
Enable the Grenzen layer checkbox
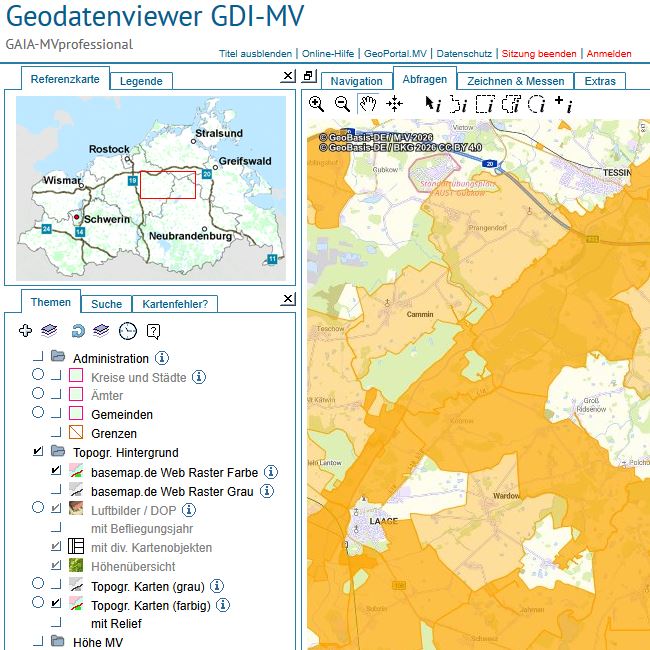56,432
